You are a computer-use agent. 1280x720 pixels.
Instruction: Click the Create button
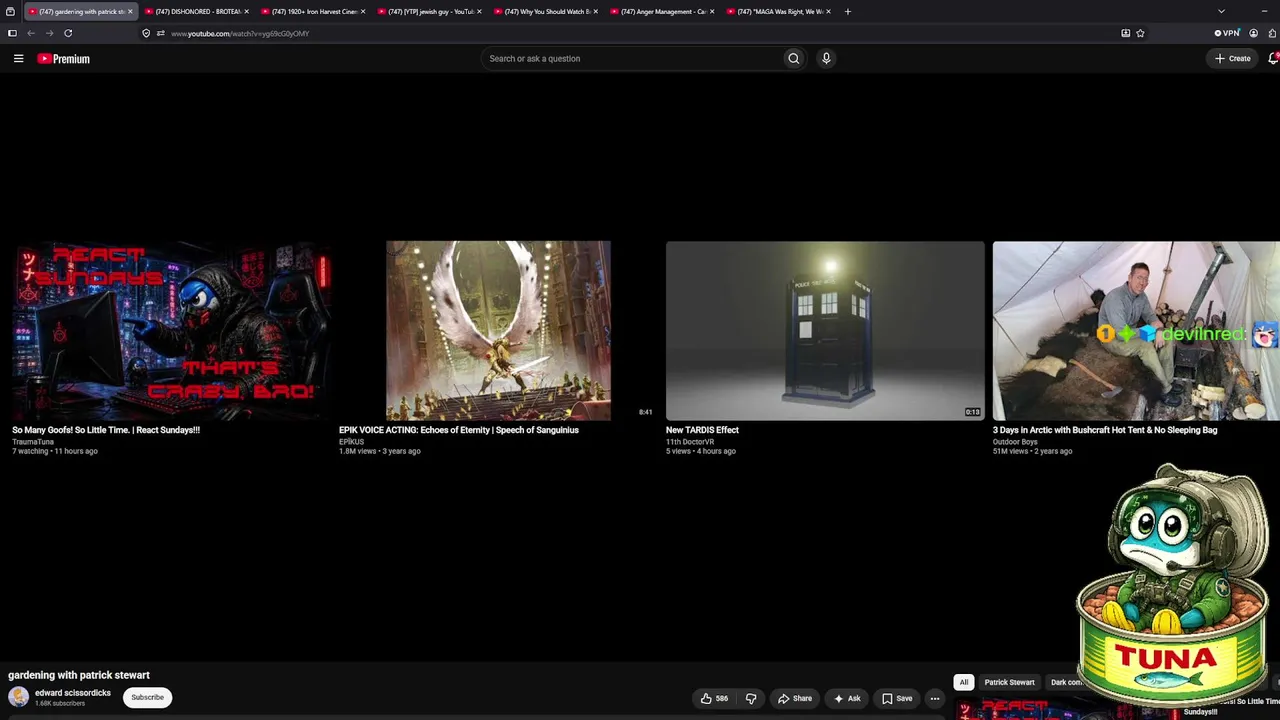point(1232,58)
